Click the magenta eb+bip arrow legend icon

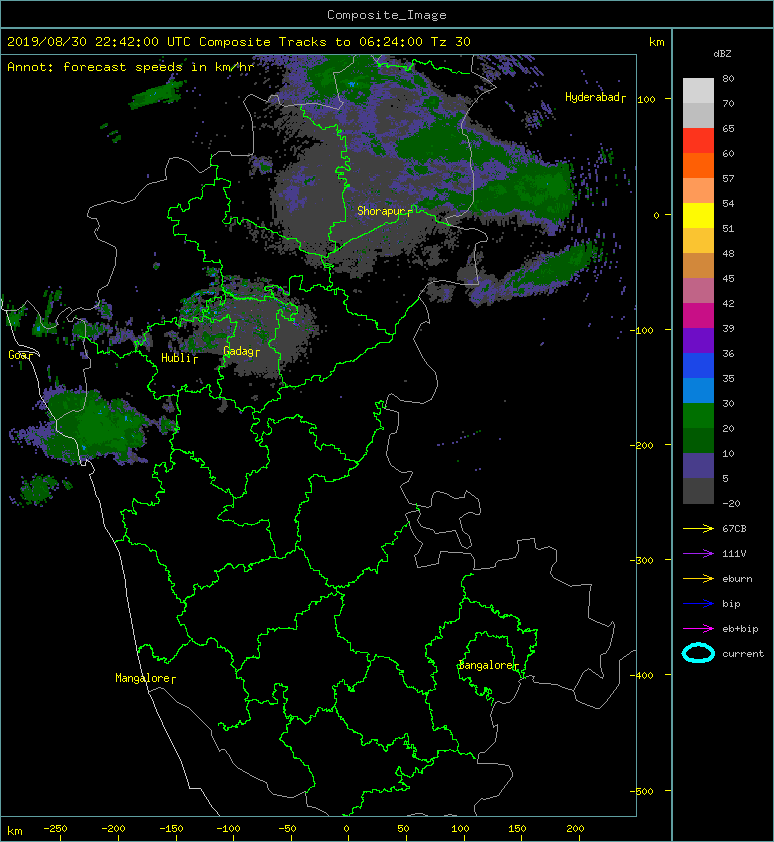point(698,629)
